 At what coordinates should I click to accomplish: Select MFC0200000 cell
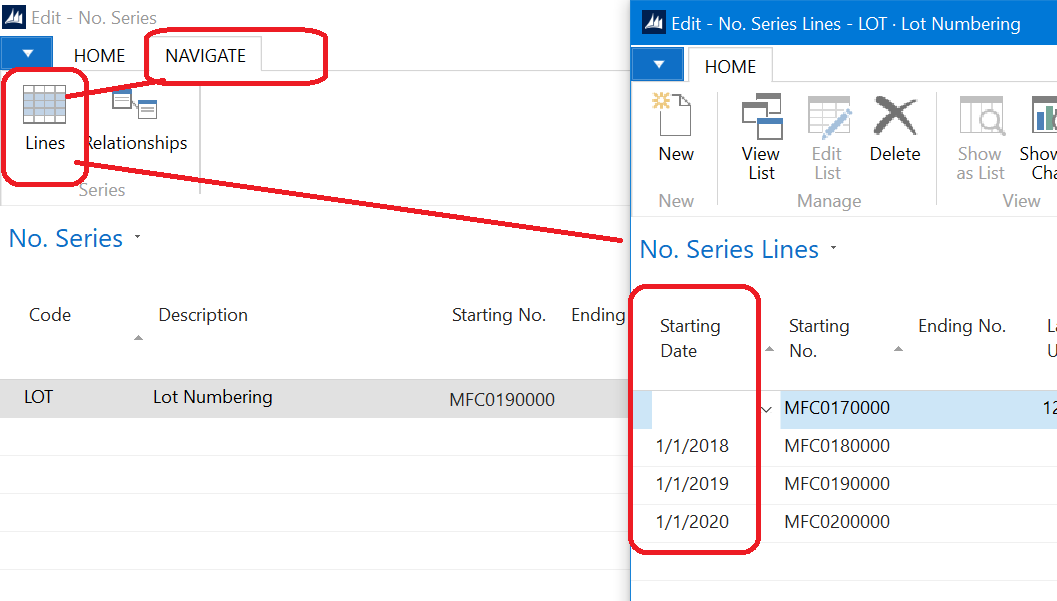837,521
